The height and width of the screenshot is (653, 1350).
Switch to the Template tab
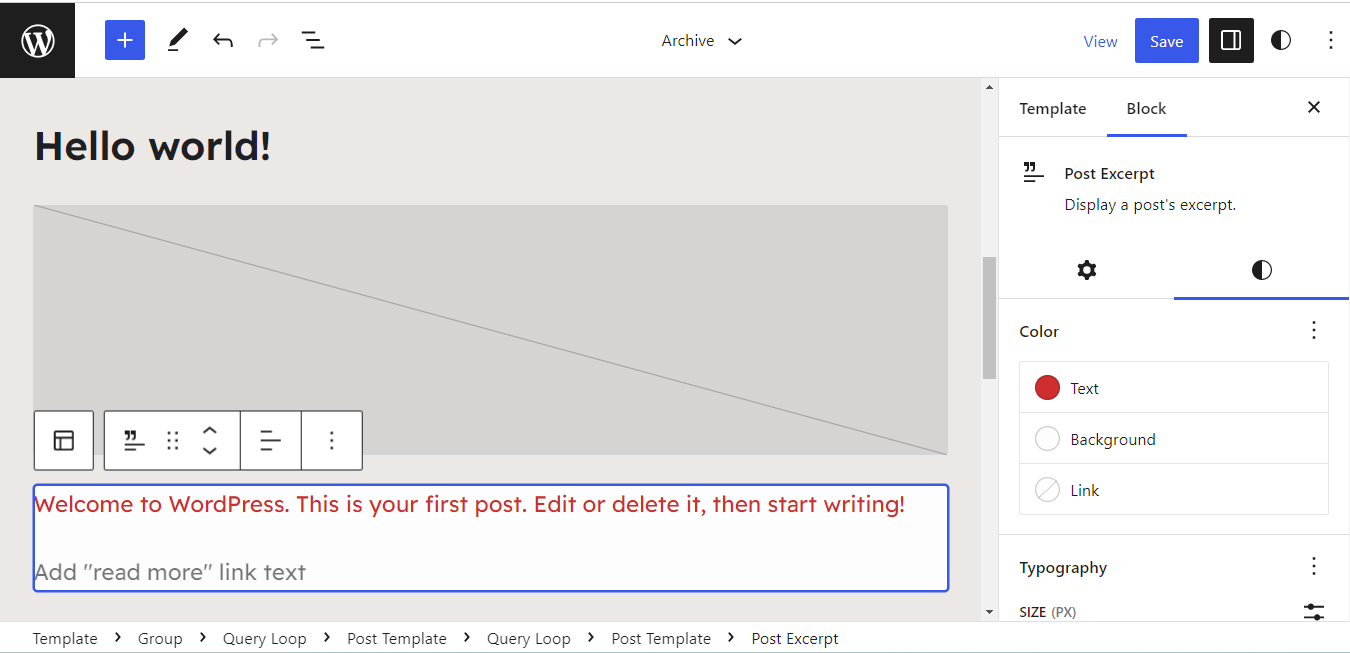pyautogui.click(x=1052, y=109)
